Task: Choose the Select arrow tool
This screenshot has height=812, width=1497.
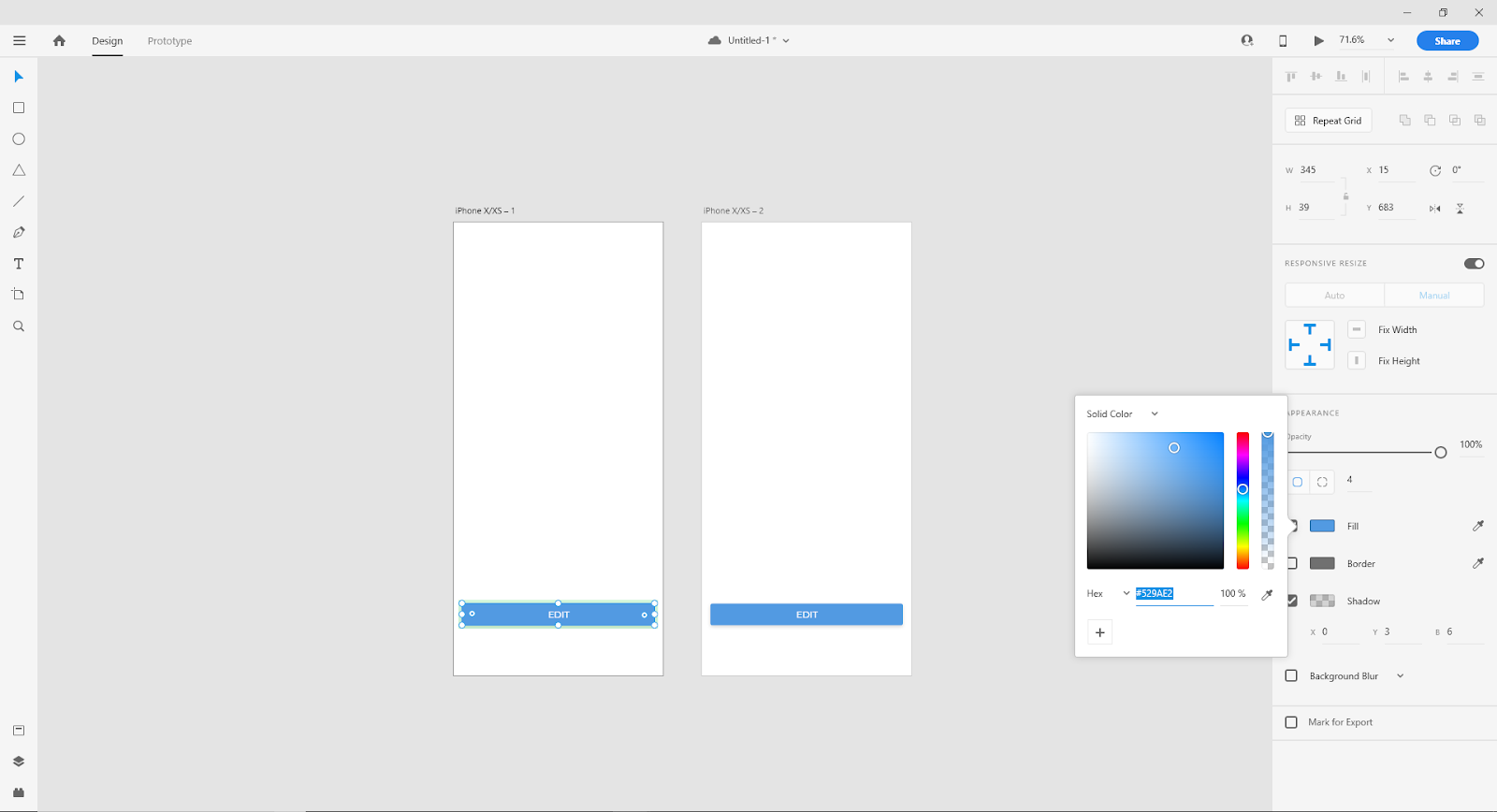Action: tap(19, 77)
